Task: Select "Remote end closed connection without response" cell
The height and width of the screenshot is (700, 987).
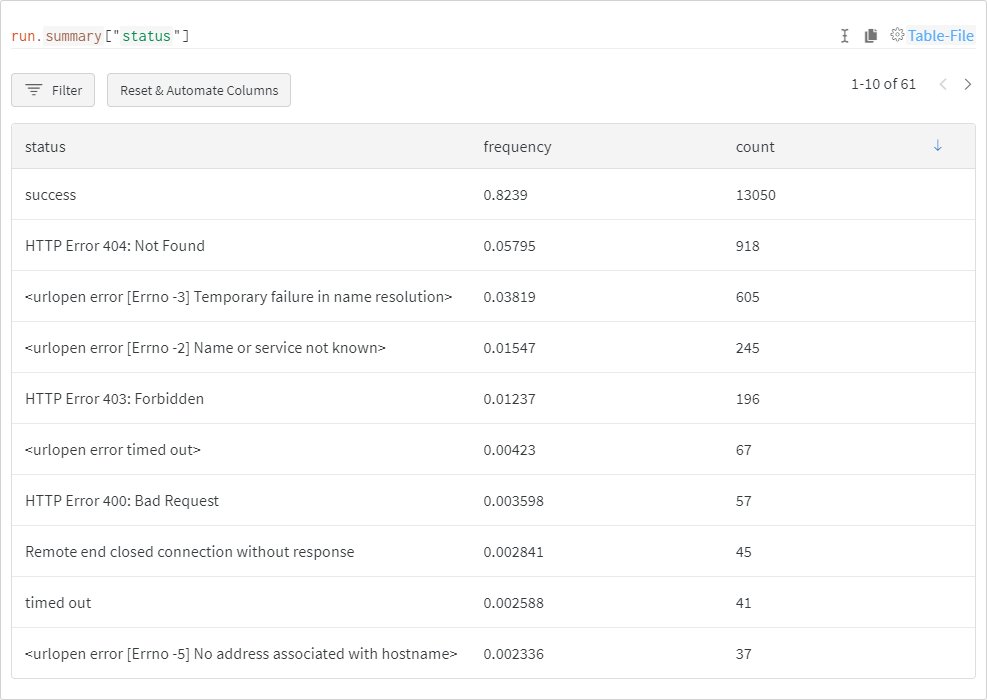Action: coord(189,552)
